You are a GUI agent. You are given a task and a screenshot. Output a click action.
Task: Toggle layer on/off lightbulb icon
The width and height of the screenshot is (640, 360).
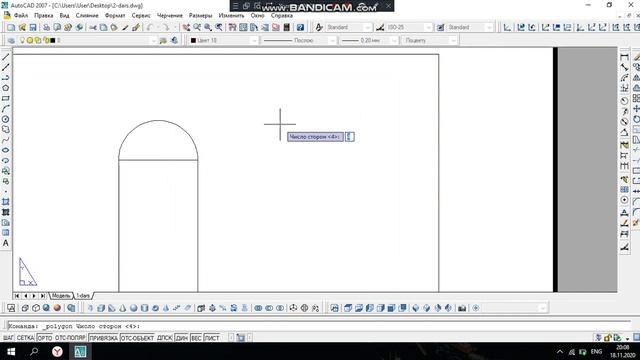pyautogui.click(x=22, y=40)
